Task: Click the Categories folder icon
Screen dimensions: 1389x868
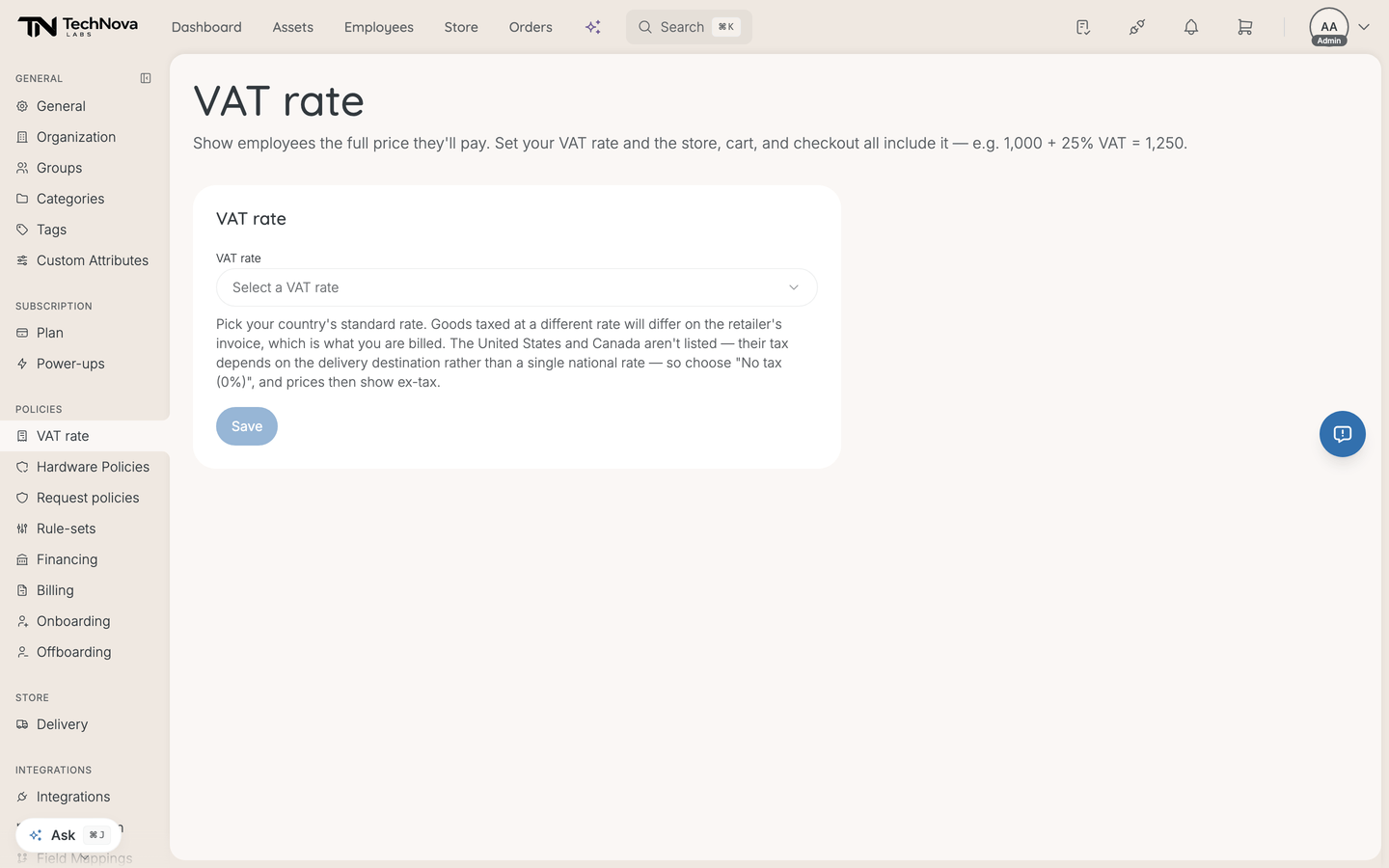Action: coord(22,199)
